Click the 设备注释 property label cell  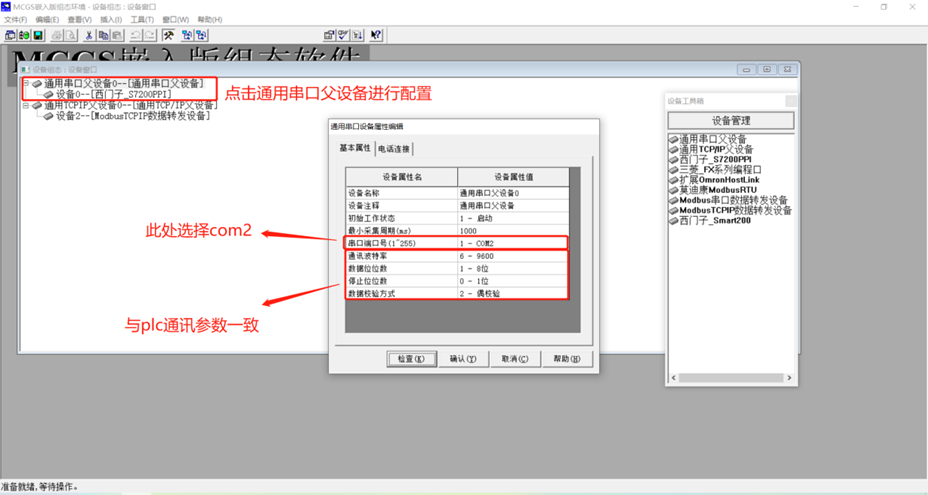coord(402,205)
